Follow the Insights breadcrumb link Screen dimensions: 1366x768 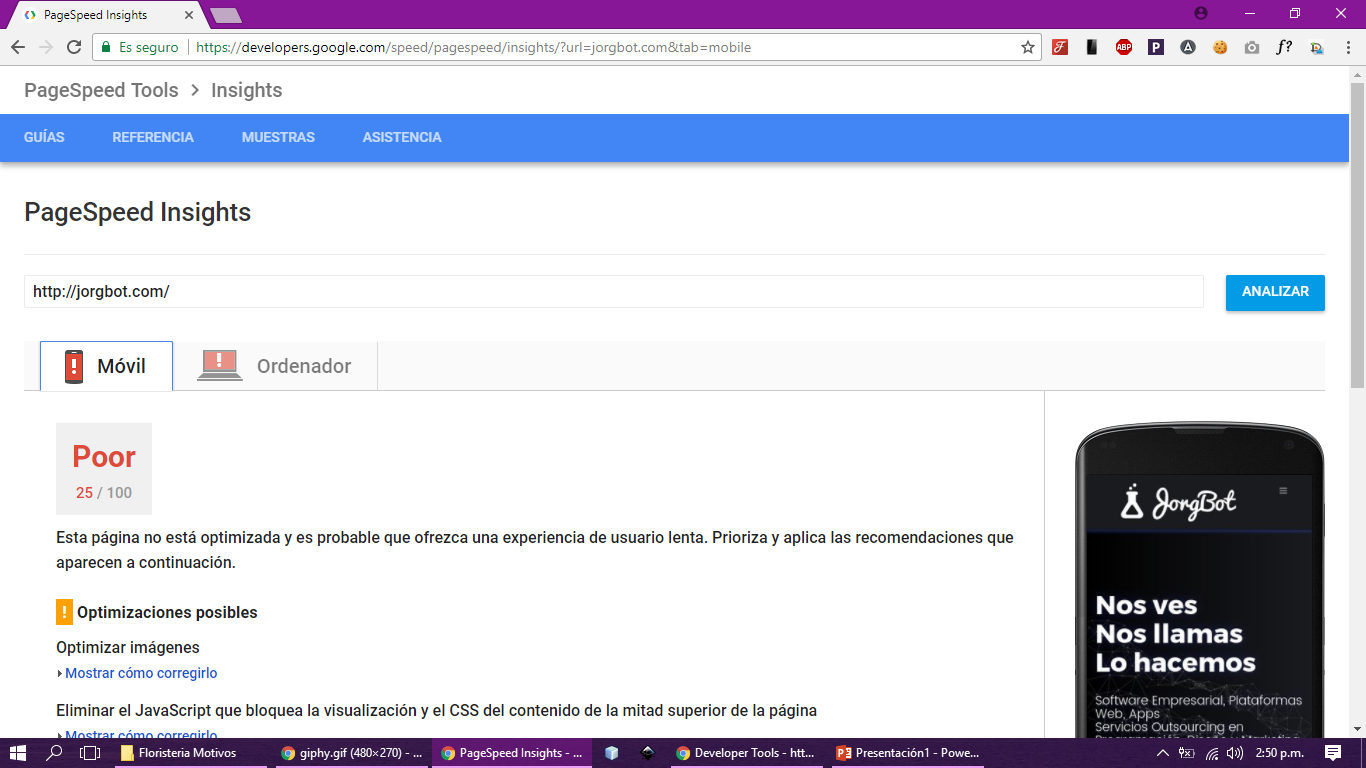click(x=246, y=90)
